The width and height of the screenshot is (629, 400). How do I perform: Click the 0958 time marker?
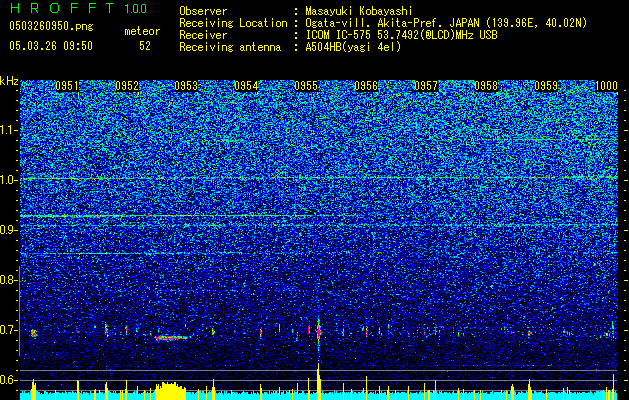[x=486, y=86]
